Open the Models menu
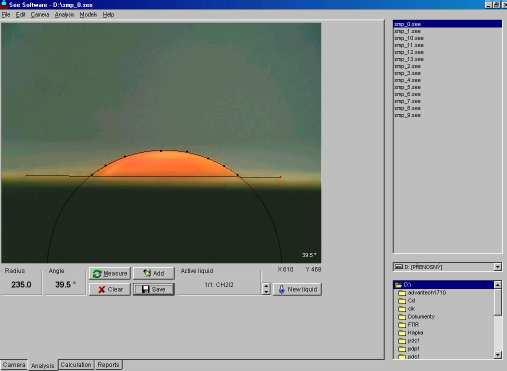Screen dimensions: 507x371 point(88,14)
